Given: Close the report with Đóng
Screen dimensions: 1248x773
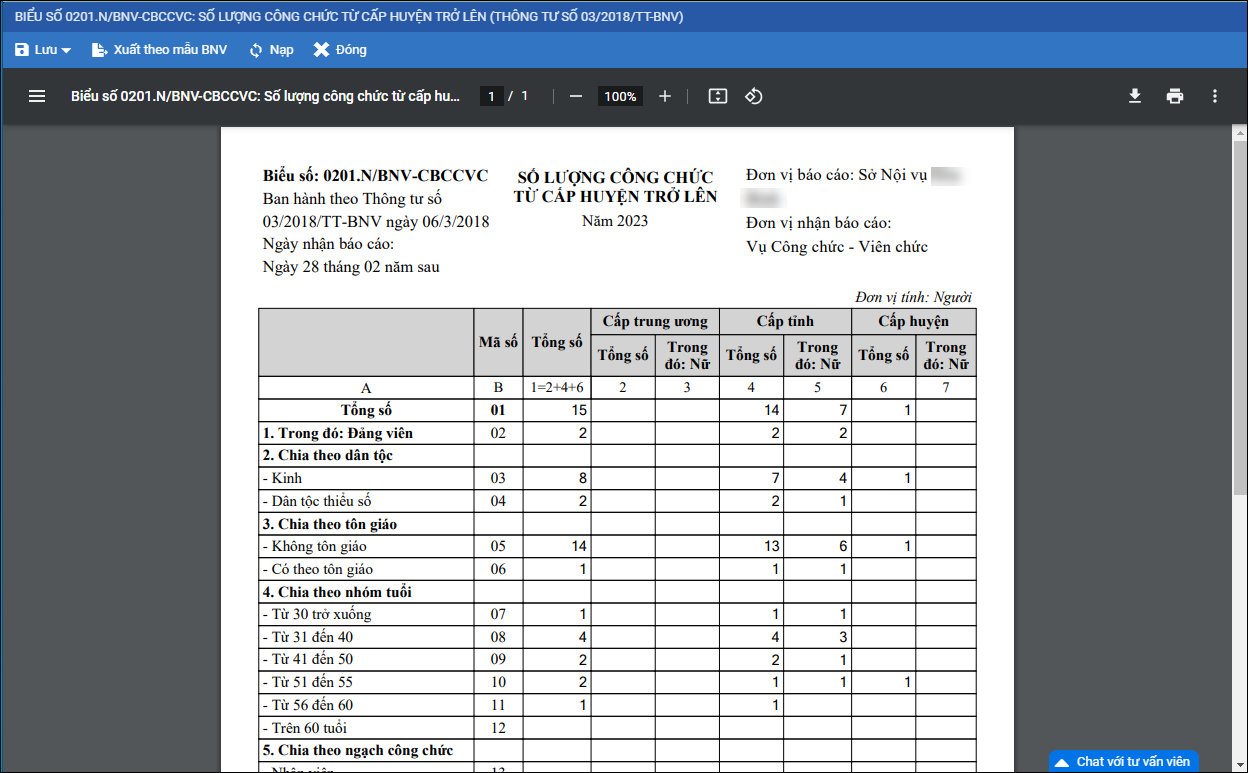Looking at the screenshot, I should (340, 50).
